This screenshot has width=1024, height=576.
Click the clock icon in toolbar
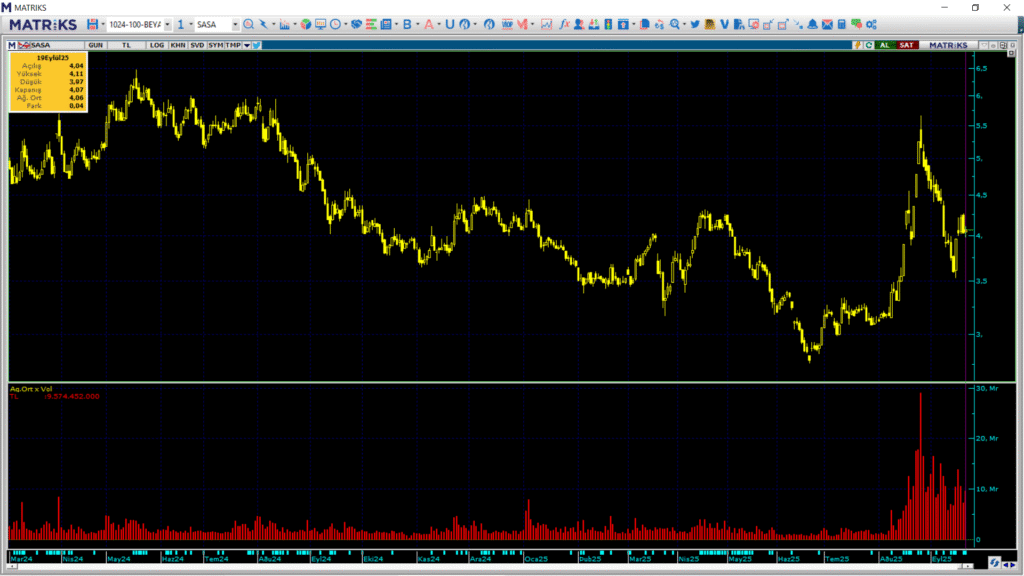point(334,24)
